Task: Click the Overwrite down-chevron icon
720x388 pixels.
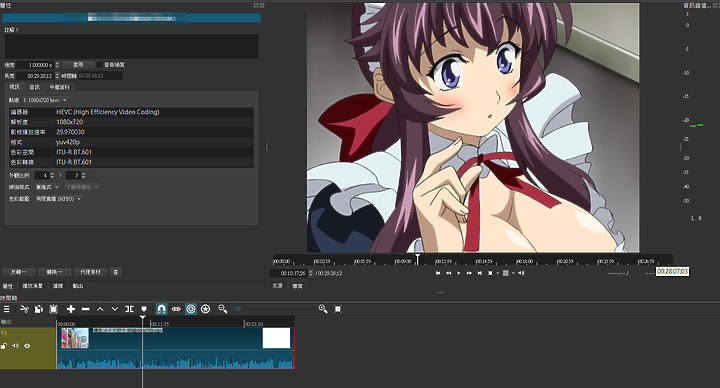Action: coord(115,309)
